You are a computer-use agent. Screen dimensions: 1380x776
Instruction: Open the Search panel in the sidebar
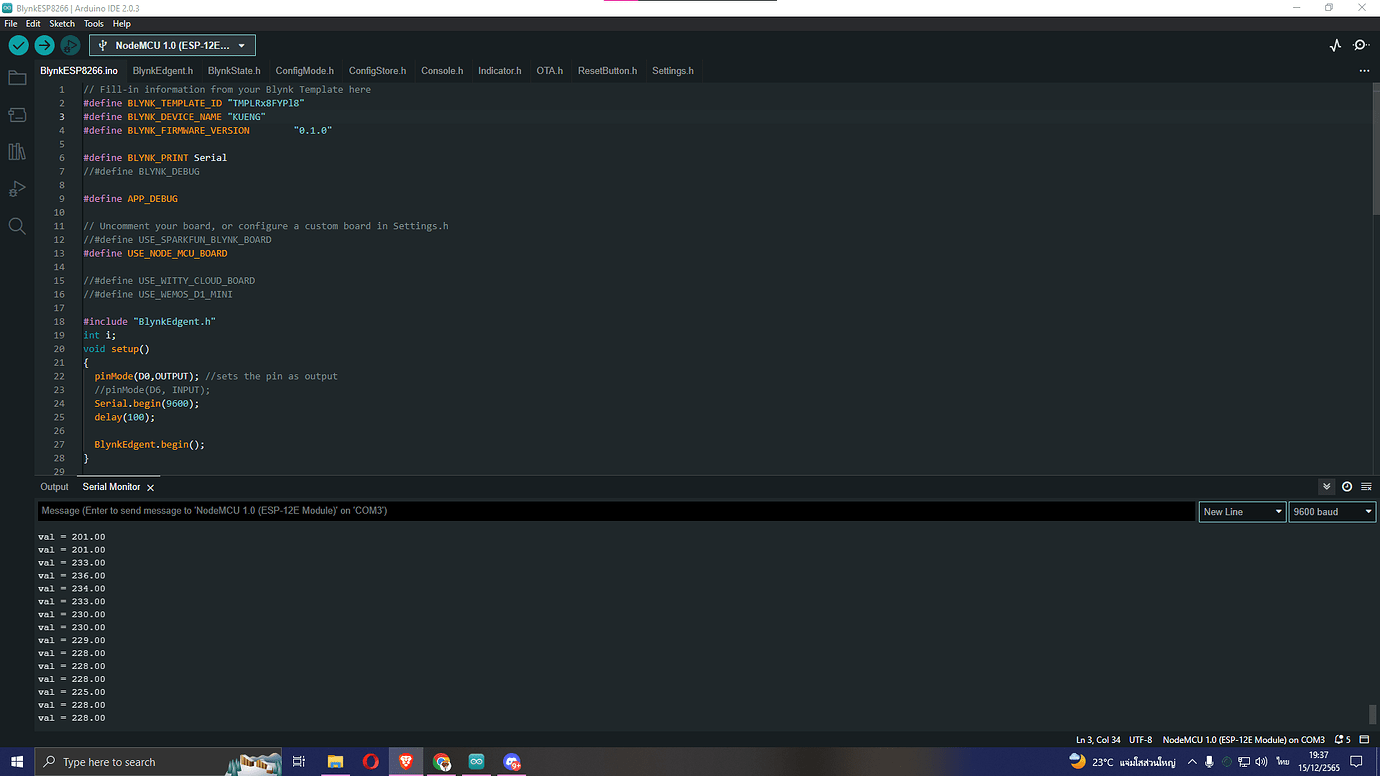(17, 227)
